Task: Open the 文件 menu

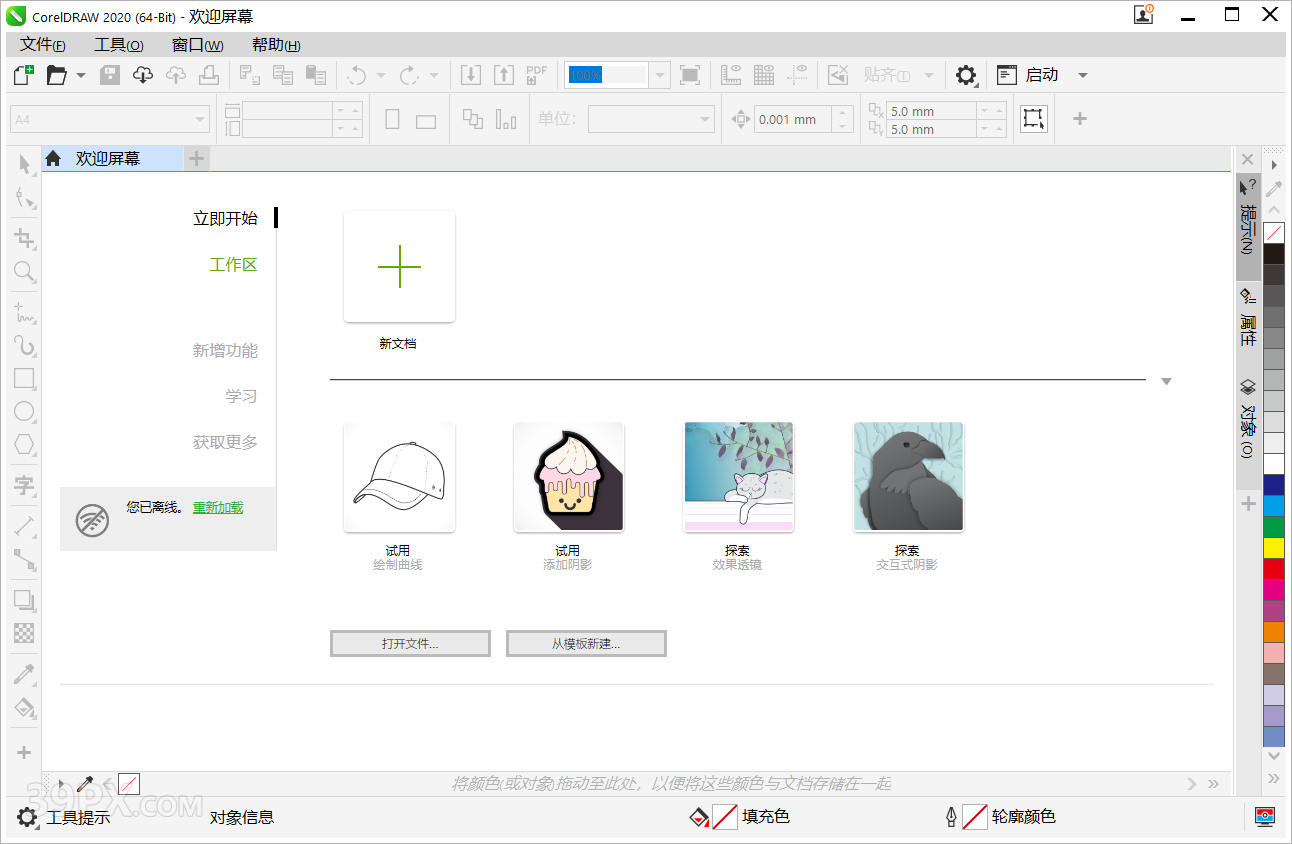Action: pyautogui.click(x=43, y=45)
